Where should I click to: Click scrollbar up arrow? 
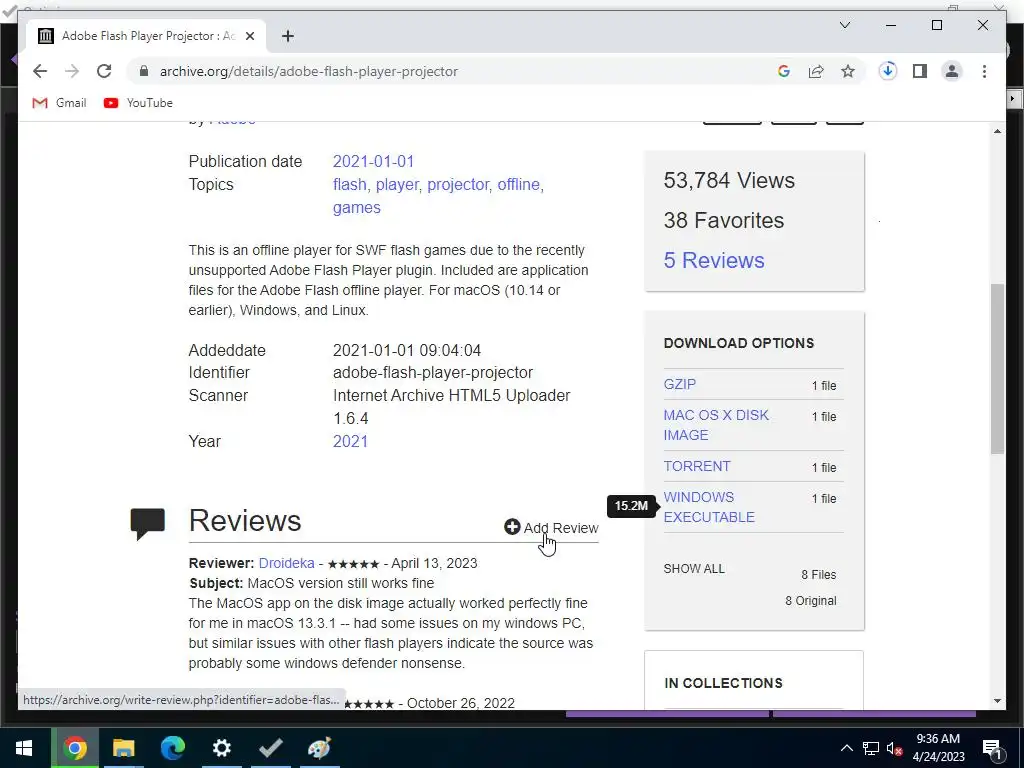coord(997,131)
